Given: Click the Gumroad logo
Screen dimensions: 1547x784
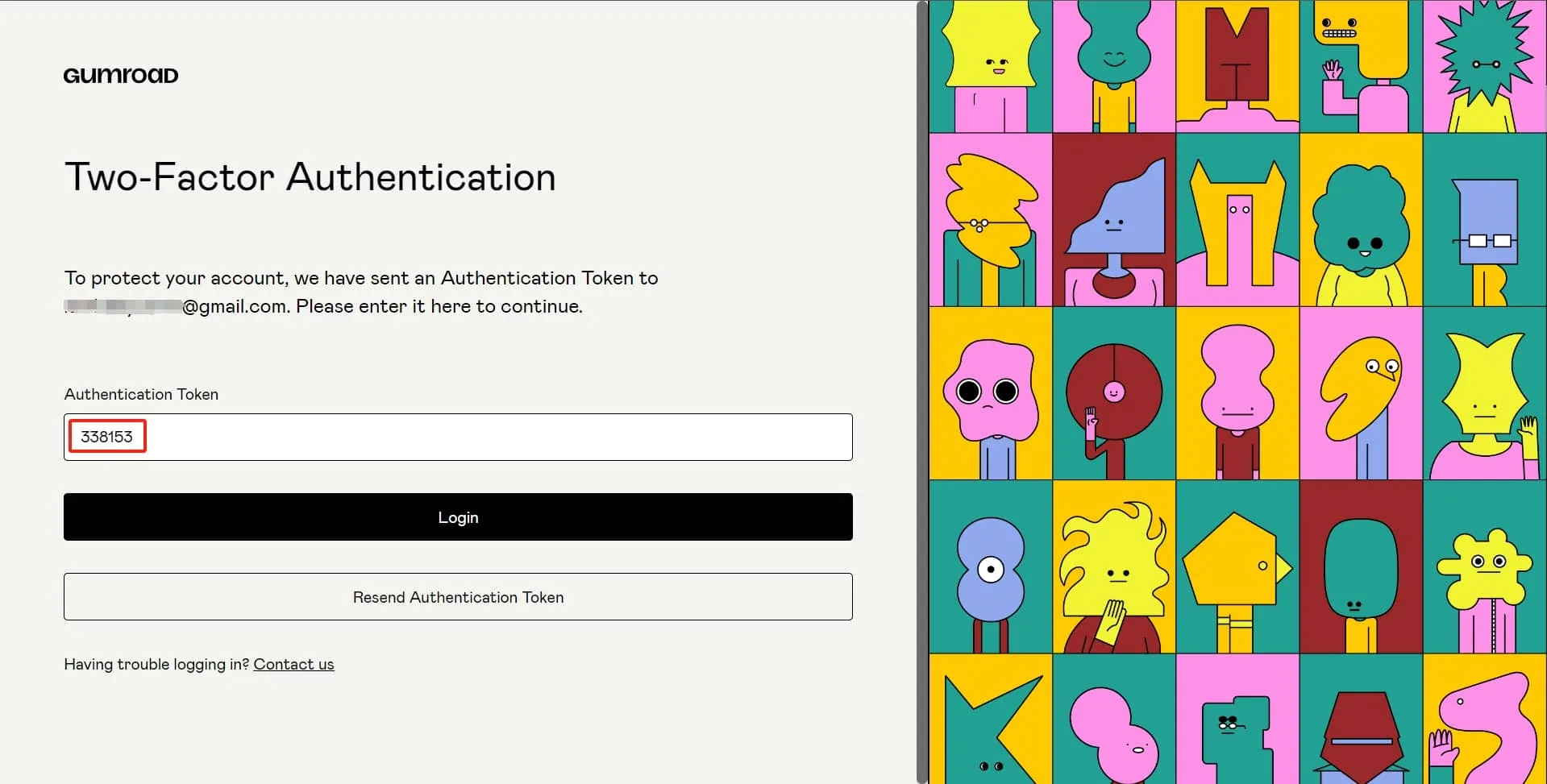Looking at the screenshot, I should point(121,75).
